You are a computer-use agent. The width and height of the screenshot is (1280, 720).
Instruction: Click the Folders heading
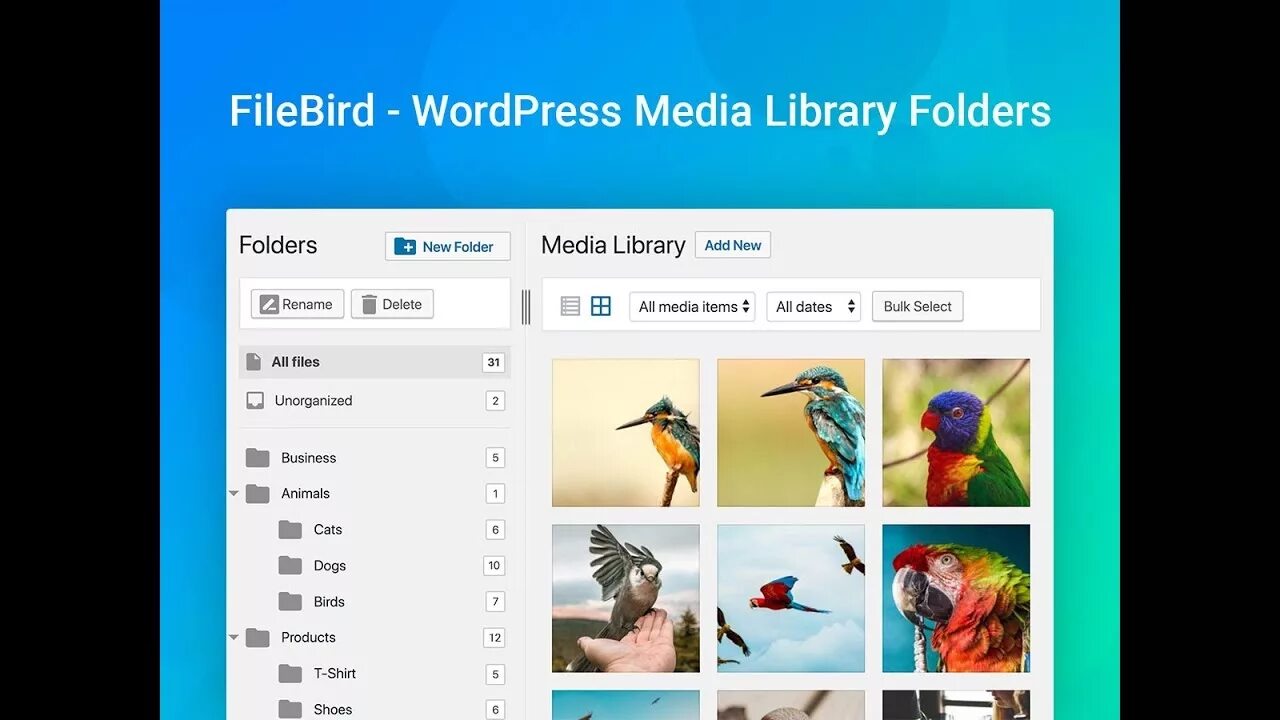(x=278, y=245)
